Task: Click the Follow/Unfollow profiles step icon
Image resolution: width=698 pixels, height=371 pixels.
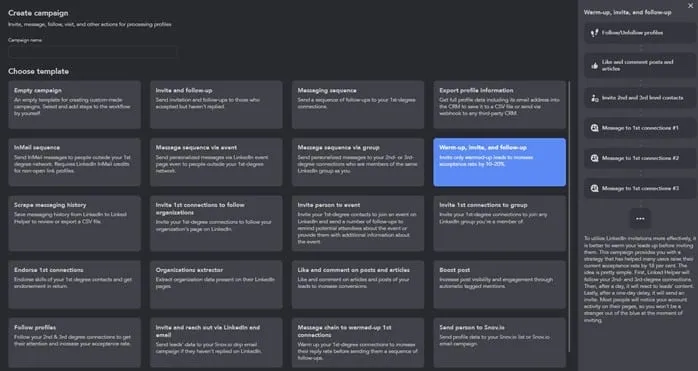Action: (x=594, y=33)
